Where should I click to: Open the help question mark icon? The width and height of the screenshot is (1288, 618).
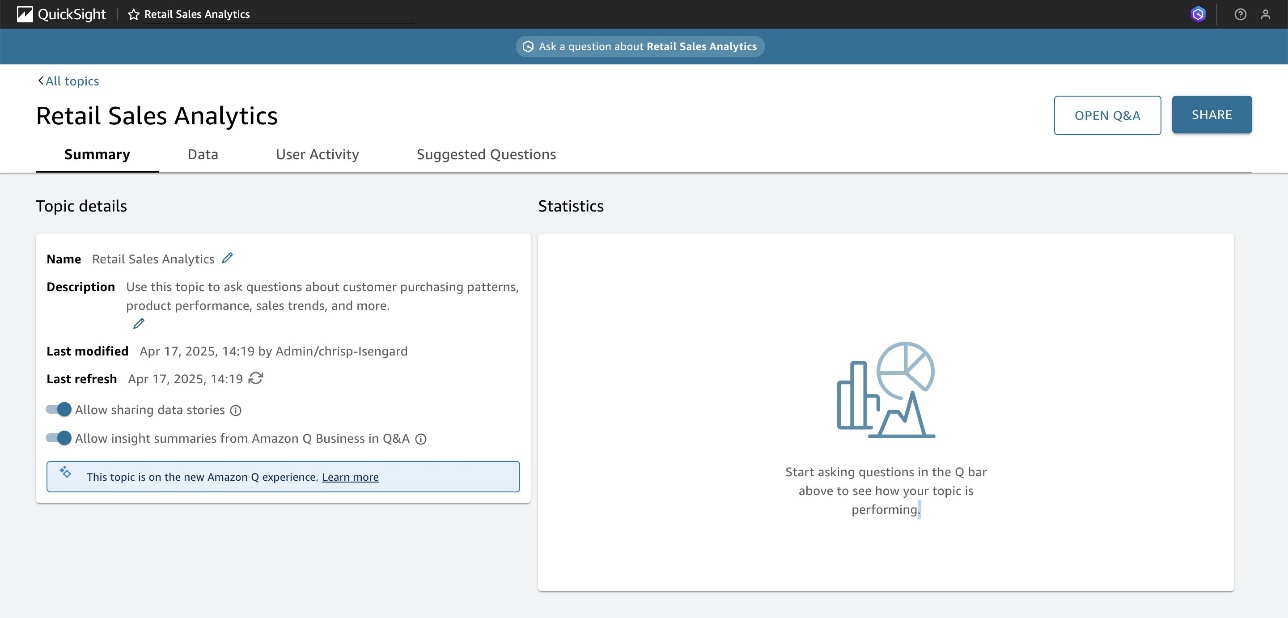pos(1241,14)
